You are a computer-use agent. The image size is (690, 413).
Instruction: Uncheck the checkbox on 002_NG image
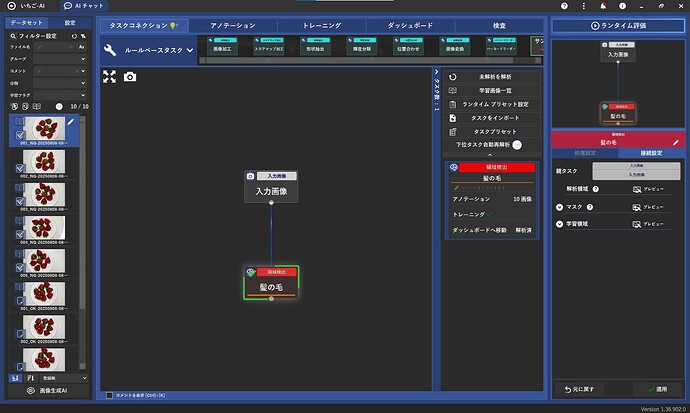19,168
